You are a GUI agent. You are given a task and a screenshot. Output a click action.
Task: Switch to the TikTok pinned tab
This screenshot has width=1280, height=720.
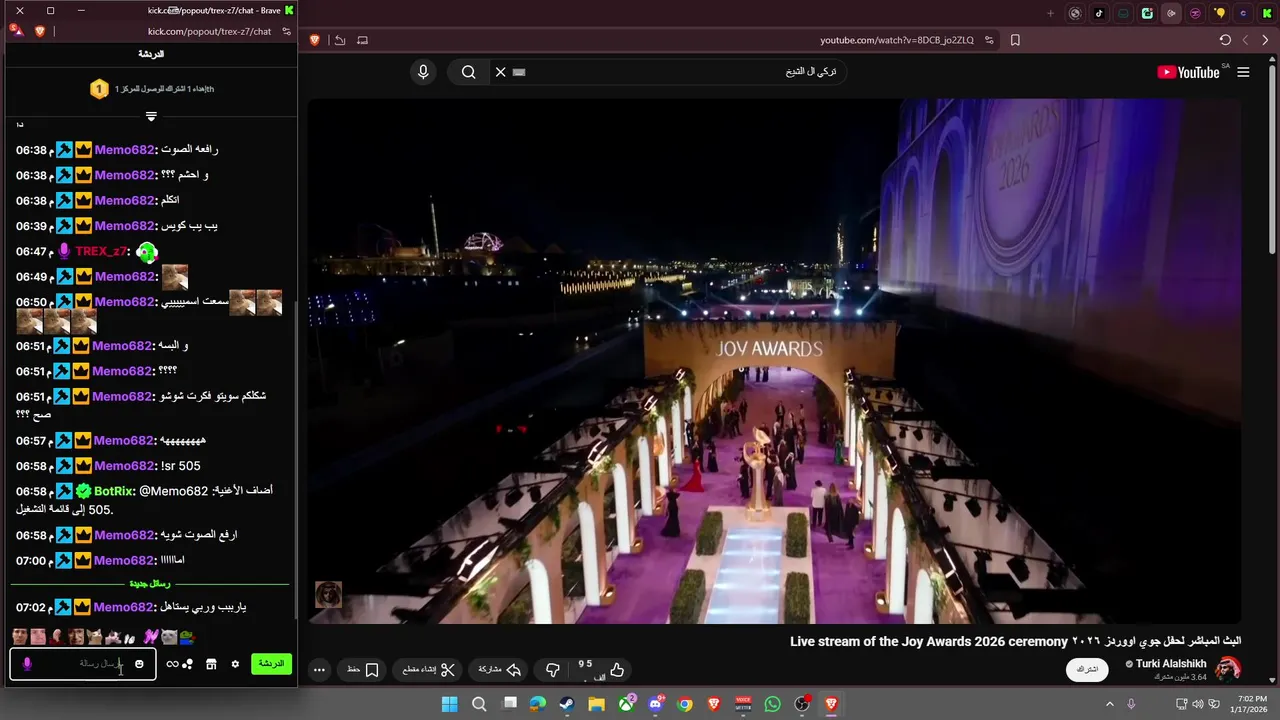1099,13
